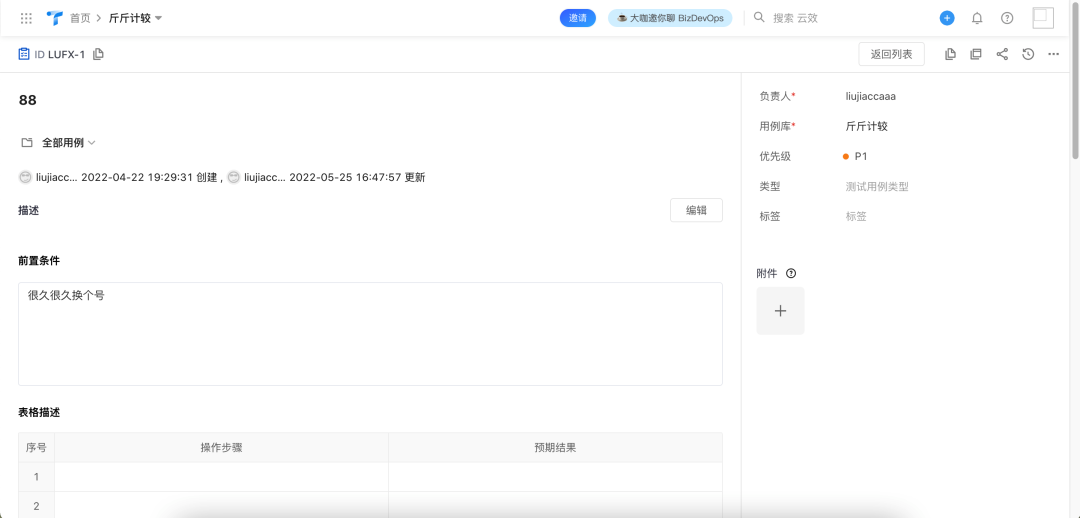Open the 大咖邀你聊 BizDevOps banner
This screenshot has height=518, width=1080.
click(x=669, y=18)
